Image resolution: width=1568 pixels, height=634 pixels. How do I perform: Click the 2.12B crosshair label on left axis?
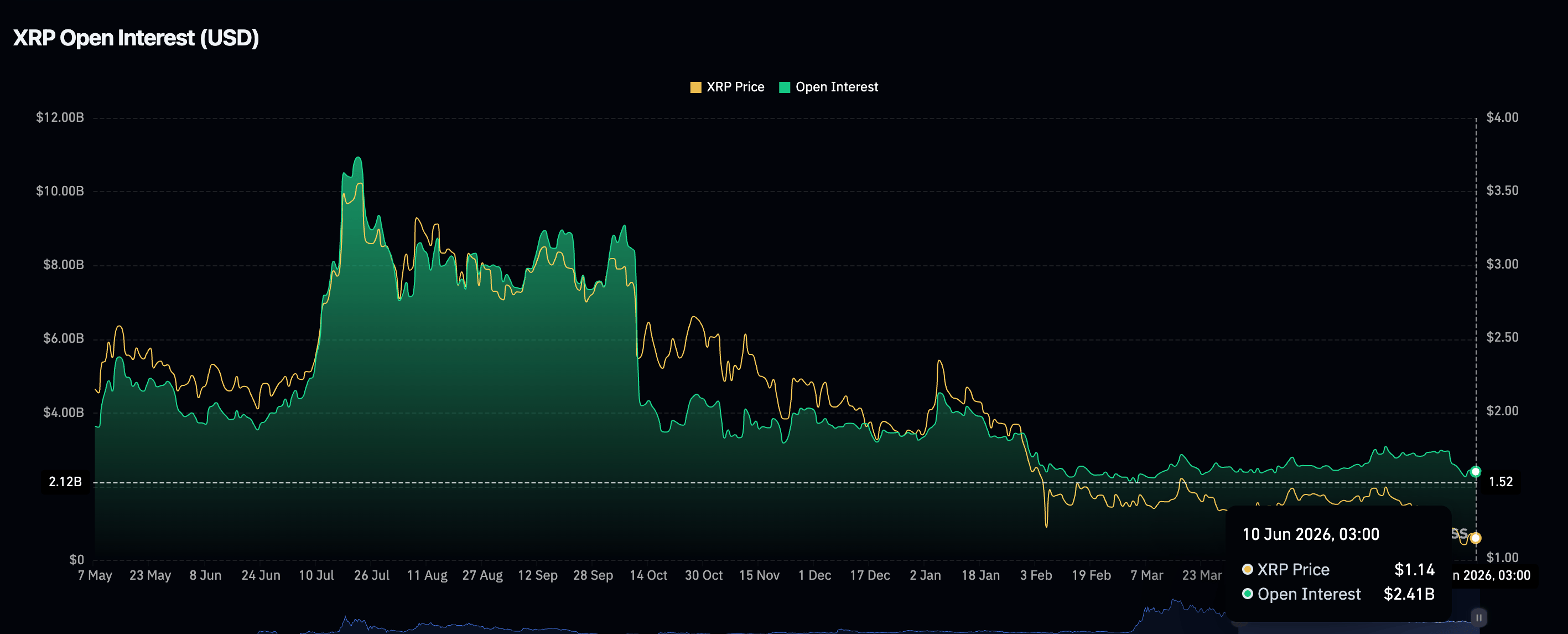[x=65, y=482]
